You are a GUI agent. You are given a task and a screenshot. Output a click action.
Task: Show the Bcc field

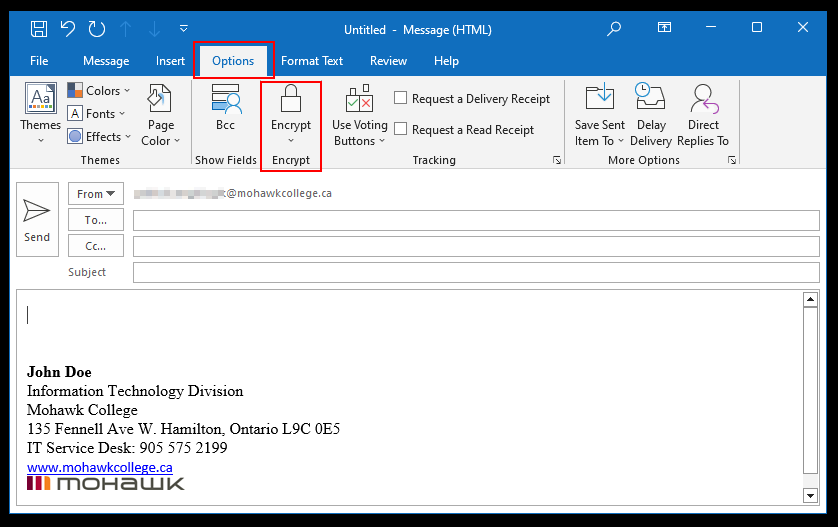225,109
